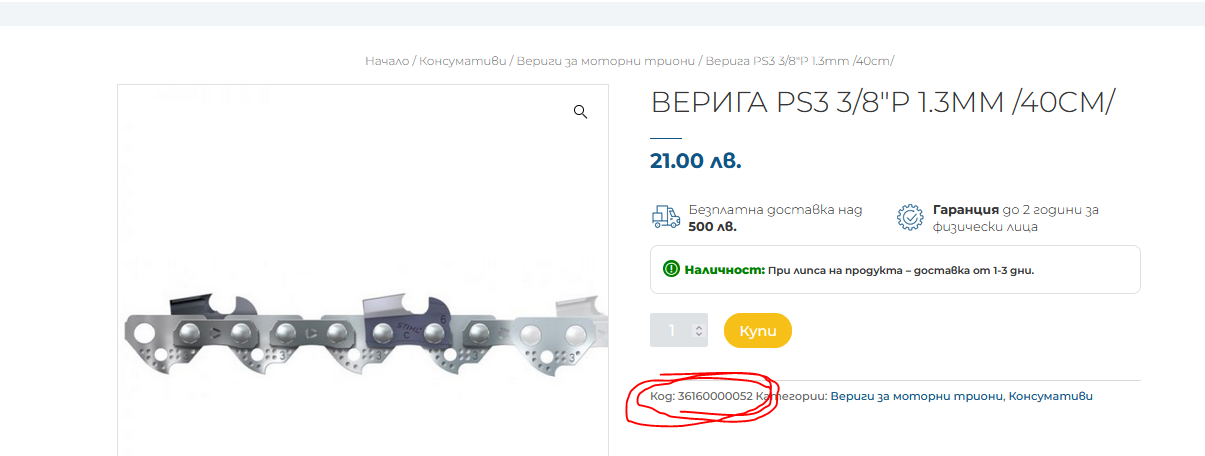Go to Начало in the breadcrumb

click(x=387, y=61)
